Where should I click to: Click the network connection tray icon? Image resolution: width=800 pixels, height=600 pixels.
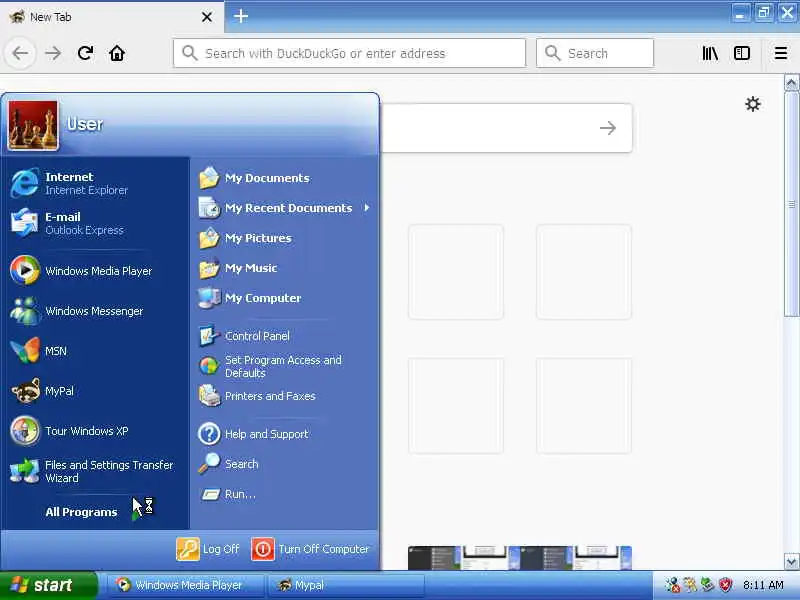[x=672, y=585]
